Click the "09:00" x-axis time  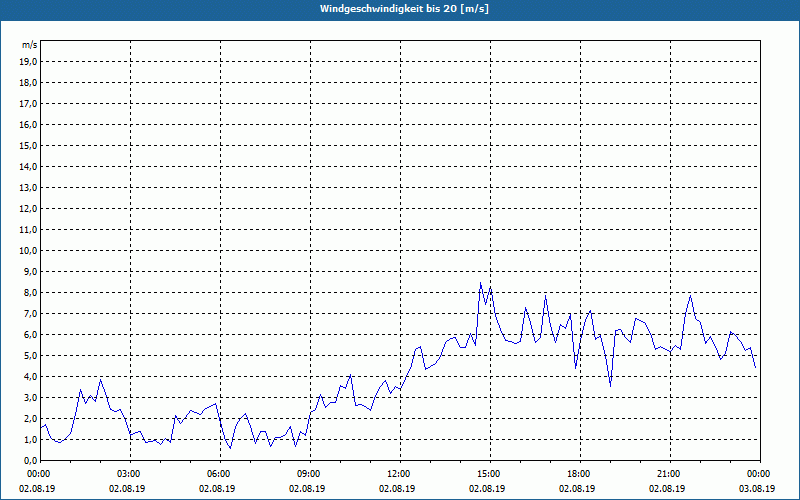310,474
